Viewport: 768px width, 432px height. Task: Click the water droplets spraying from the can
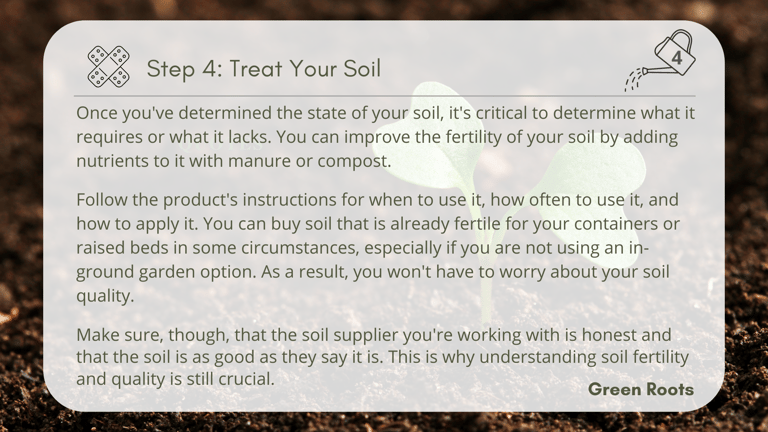tap(634, 80)
